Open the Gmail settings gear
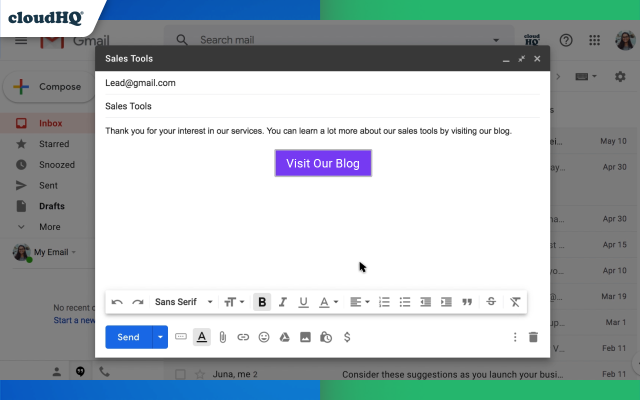Viewport: 640px width, 400px height. tap(620, 76)
